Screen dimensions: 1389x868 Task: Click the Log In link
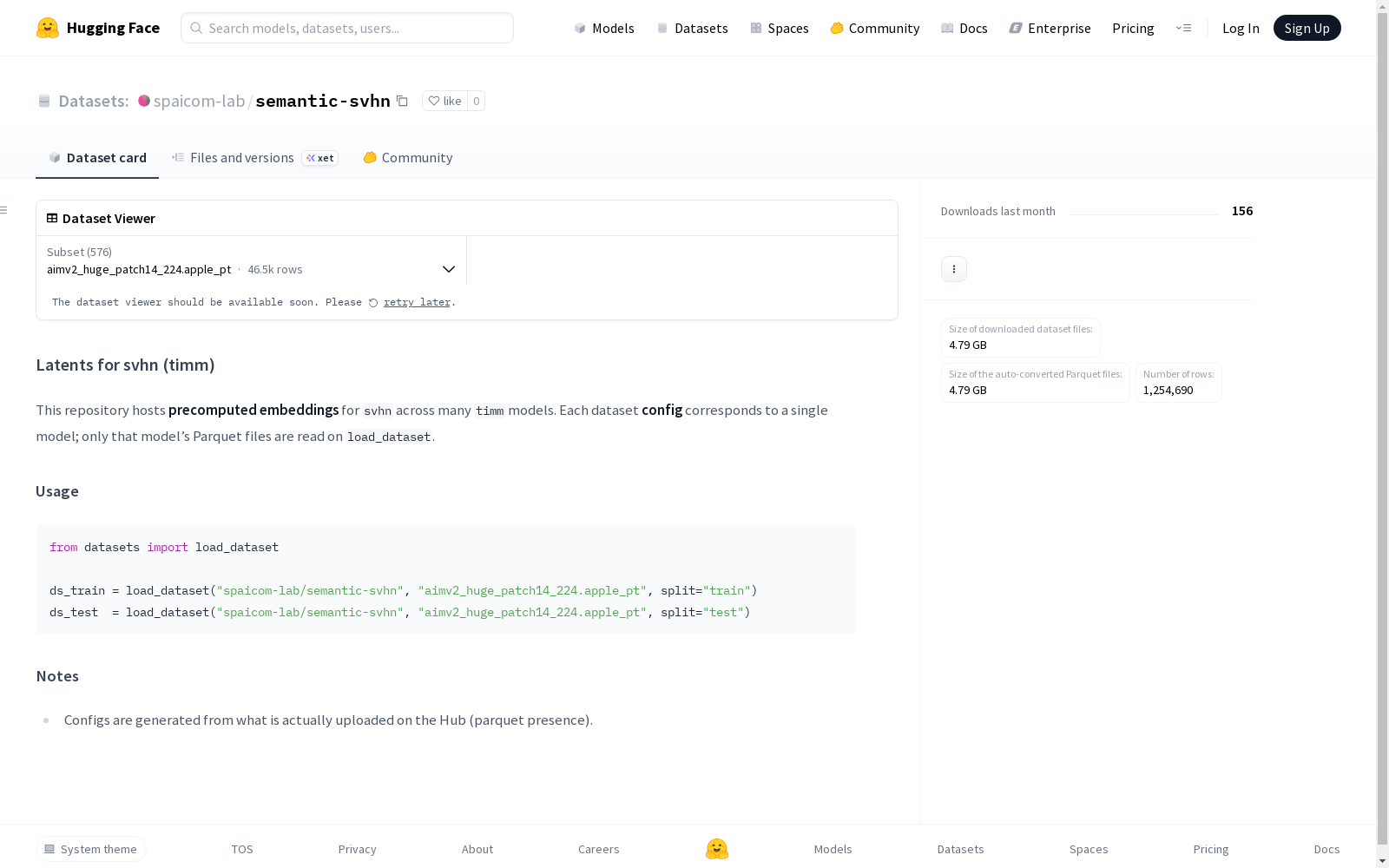[x=1241, y=28]
